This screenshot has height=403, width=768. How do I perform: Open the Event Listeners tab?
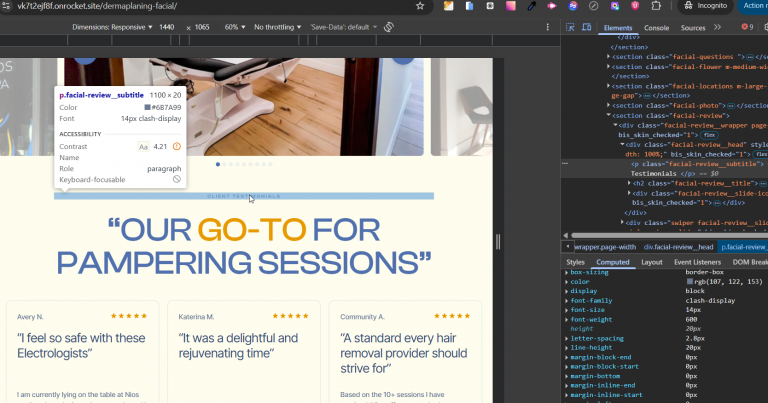click(698, 262)
